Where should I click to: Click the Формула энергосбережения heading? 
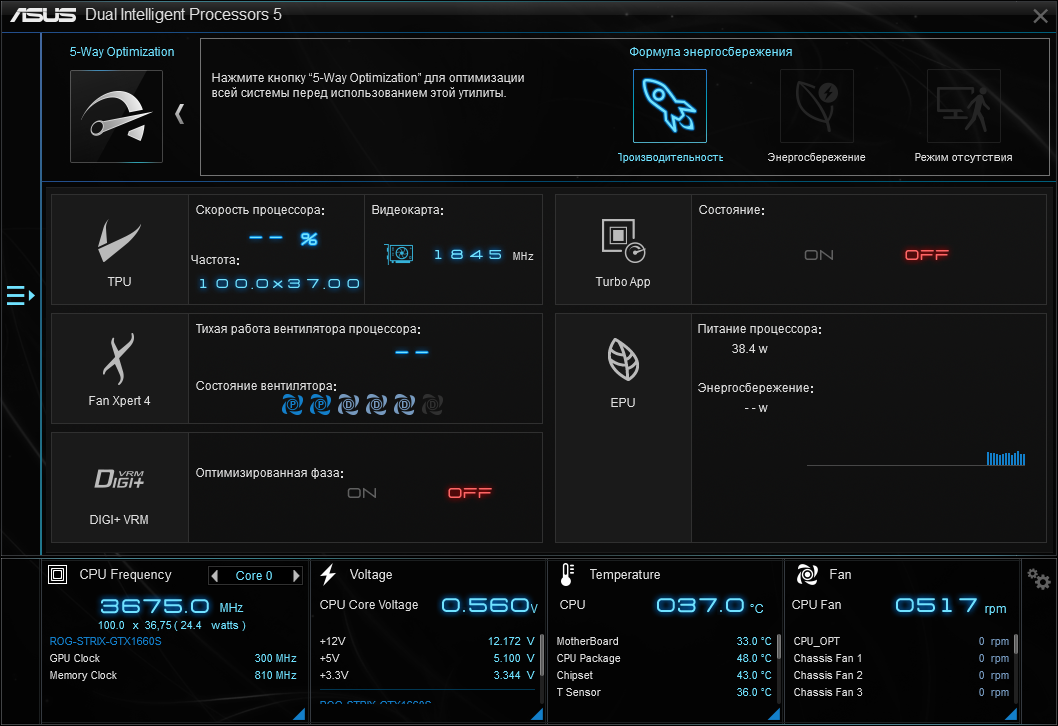pos(711,52)
